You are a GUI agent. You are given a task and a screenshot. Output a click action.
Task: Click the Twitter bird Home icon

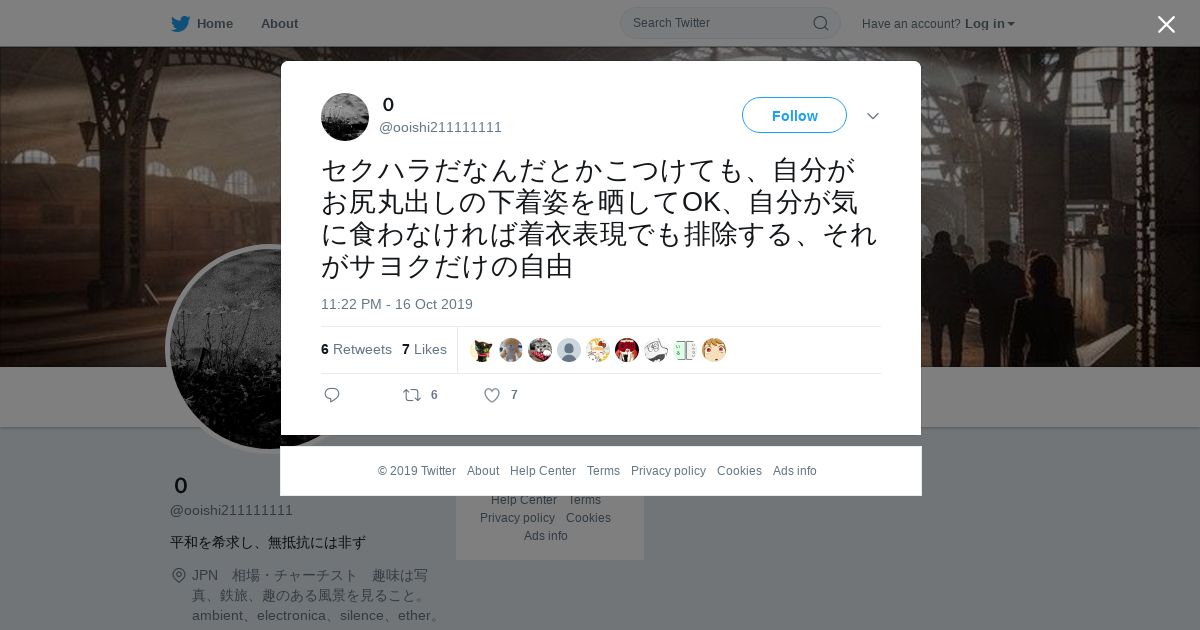(180, 24)
